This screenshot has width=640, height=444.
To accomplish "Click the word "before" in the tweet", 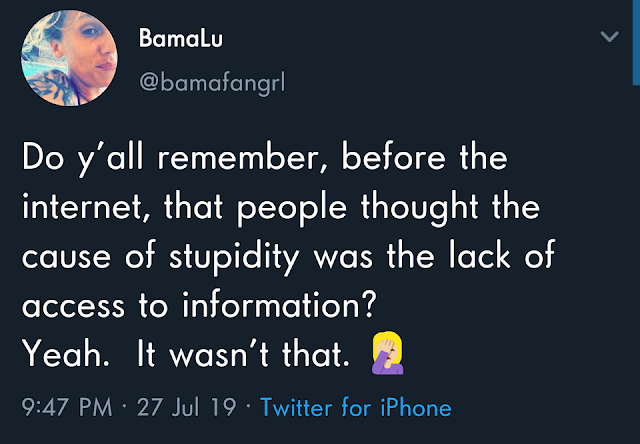I will [388, 160].
